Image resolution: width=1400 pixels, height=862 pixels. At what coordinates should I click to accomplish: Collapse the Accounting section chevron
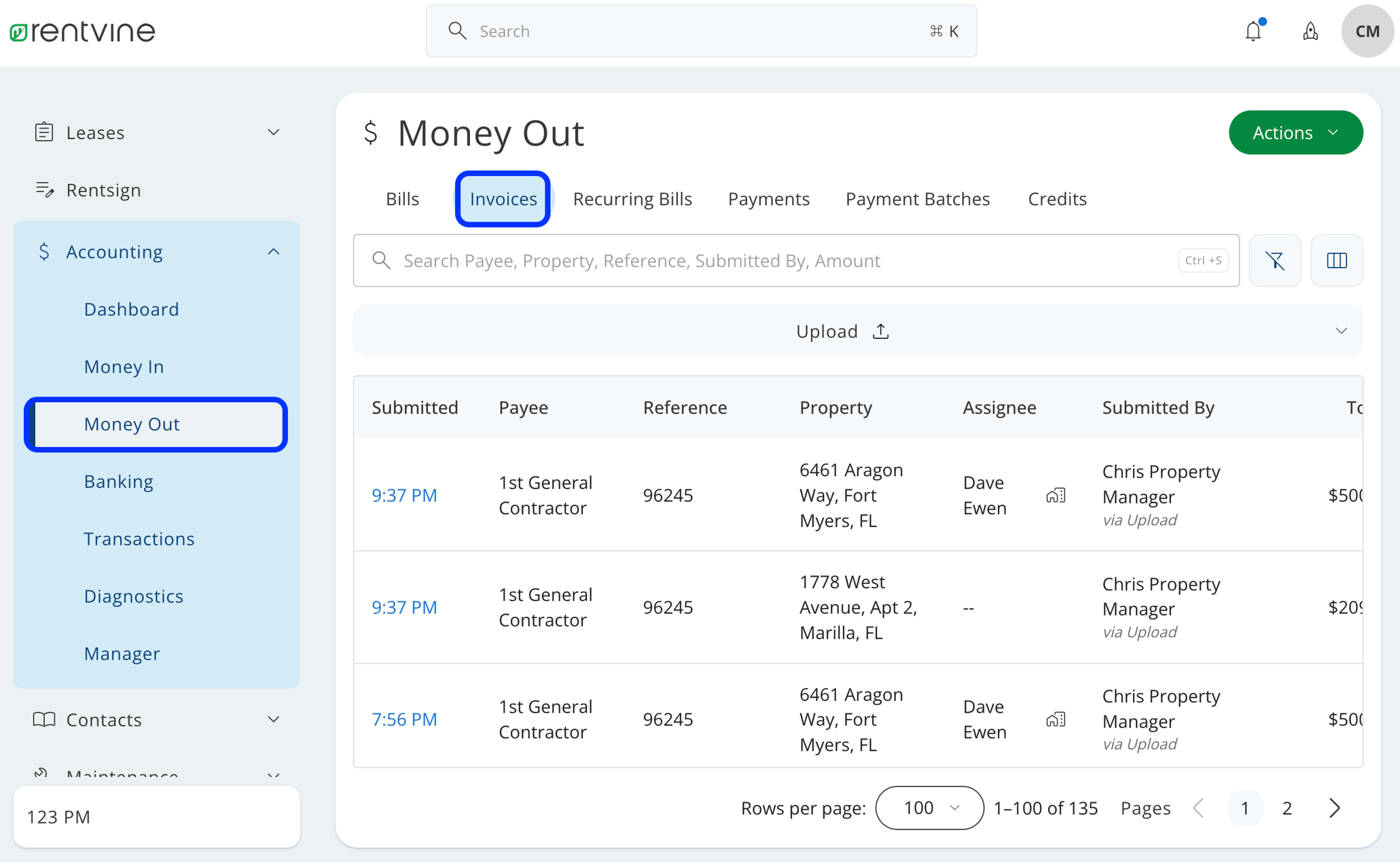[x=273, y=251]
